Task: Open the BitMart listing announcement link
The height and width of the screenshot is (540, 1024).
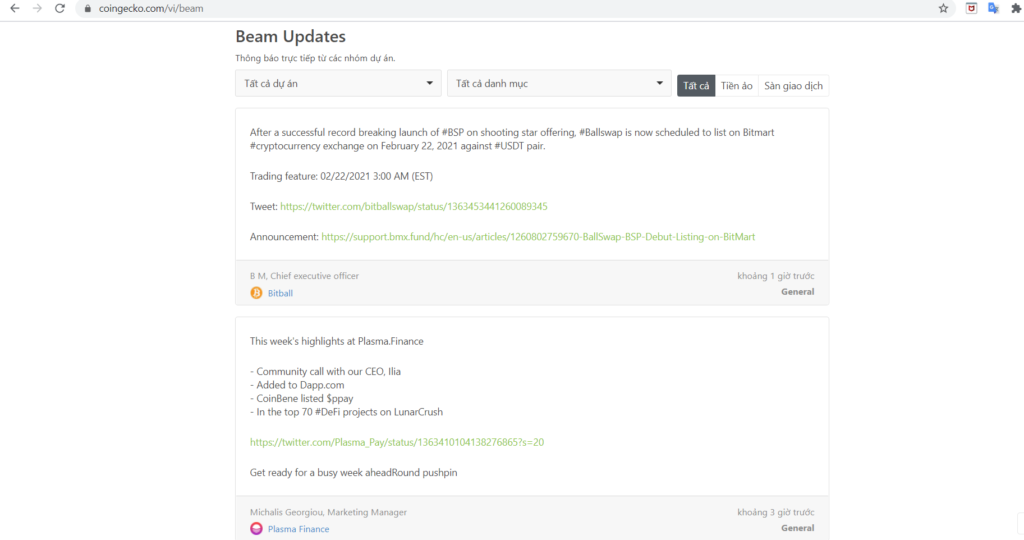Action: point(537,237)
